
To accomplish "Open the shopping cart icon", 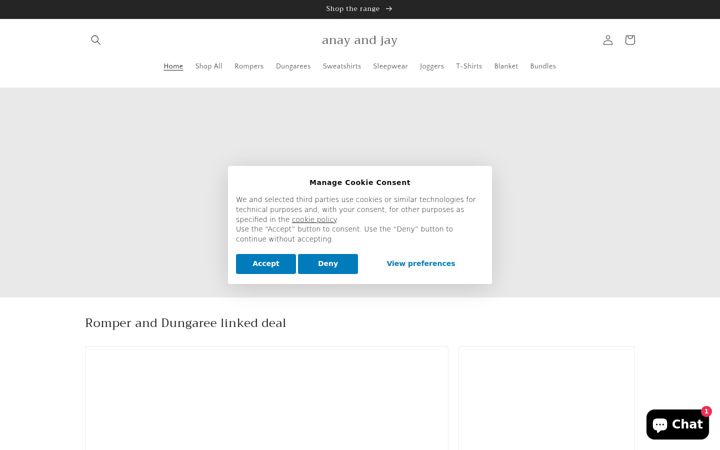I will tap(630, 40).
